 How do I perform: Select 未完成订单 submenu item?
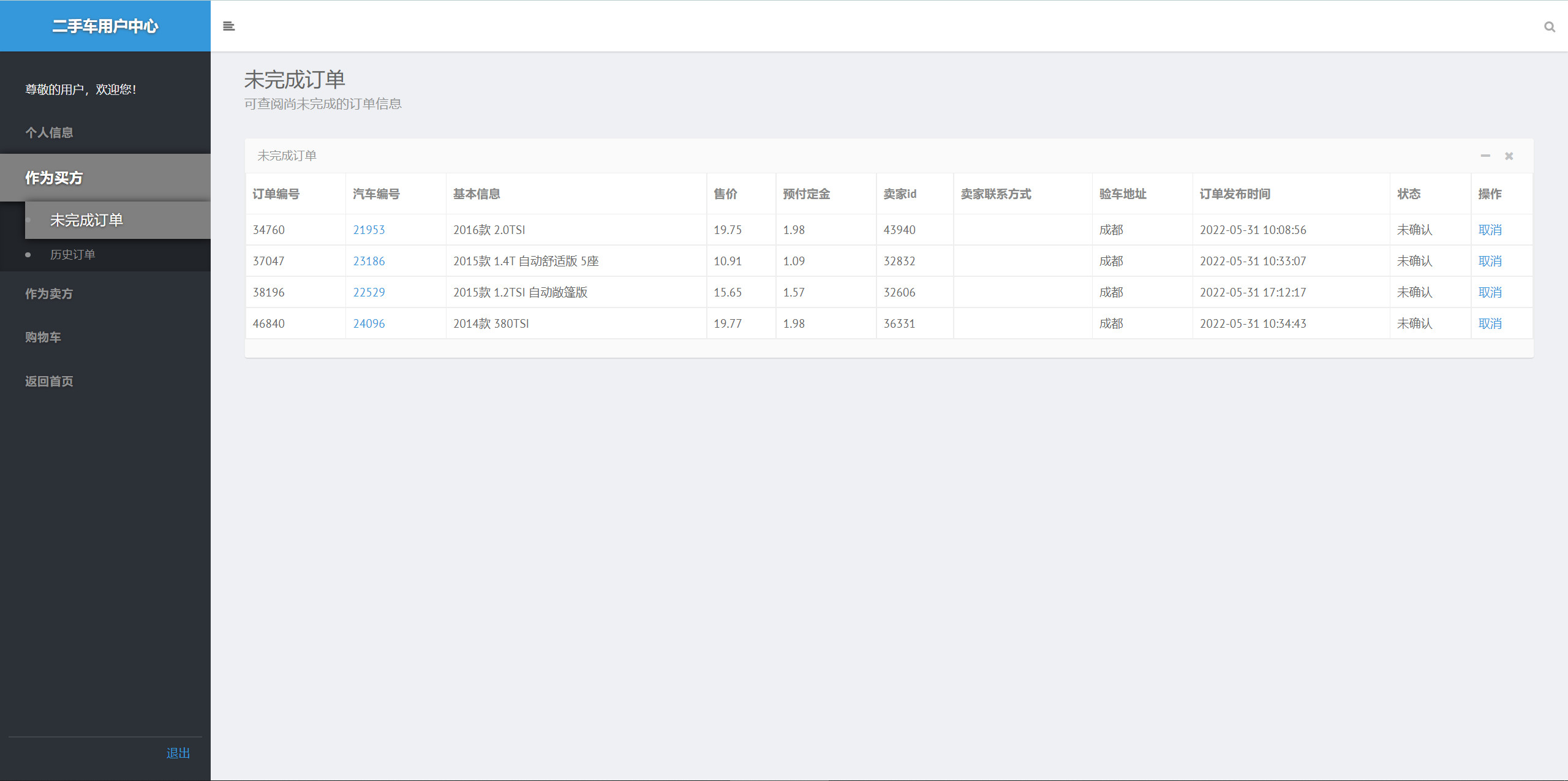(86, 220)
